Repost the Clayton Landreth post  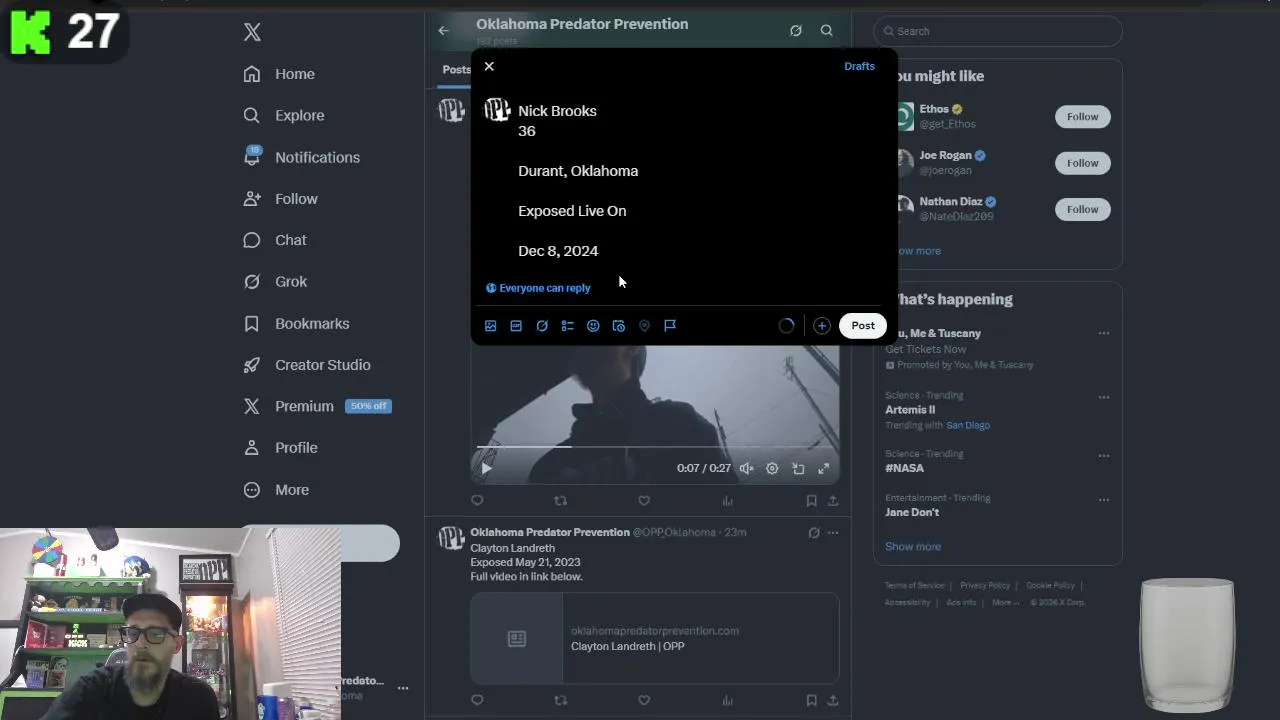pos(560,700)
